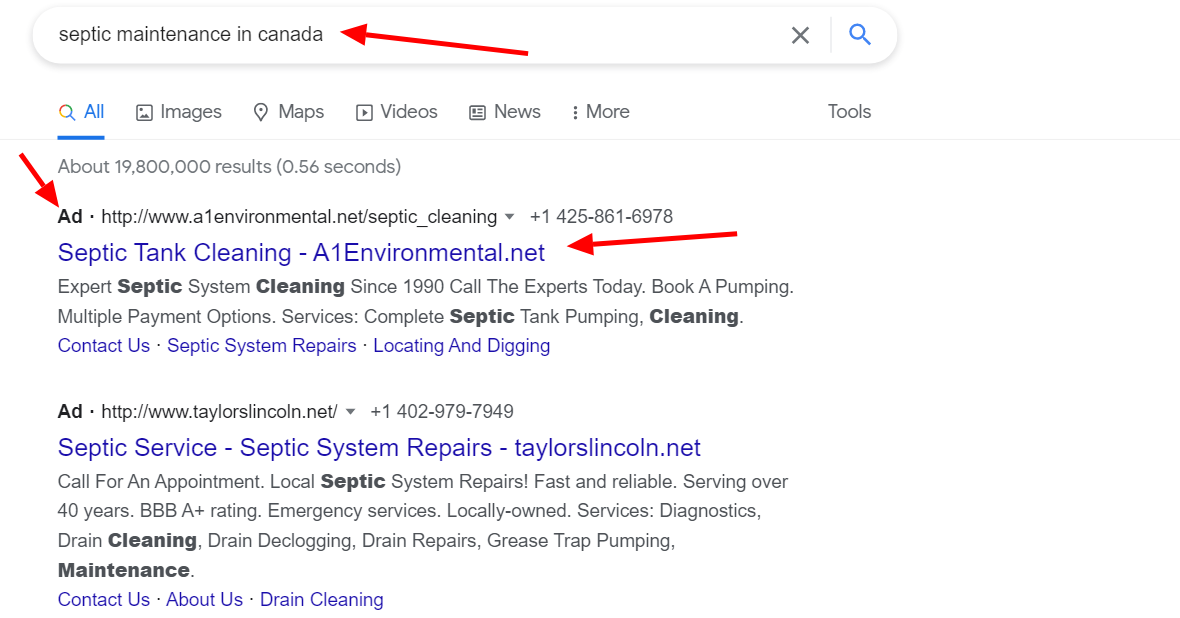Screen dimensions: 1180x618
Task: Click the three-dot icon beside More
Action: tap(575, 113)
